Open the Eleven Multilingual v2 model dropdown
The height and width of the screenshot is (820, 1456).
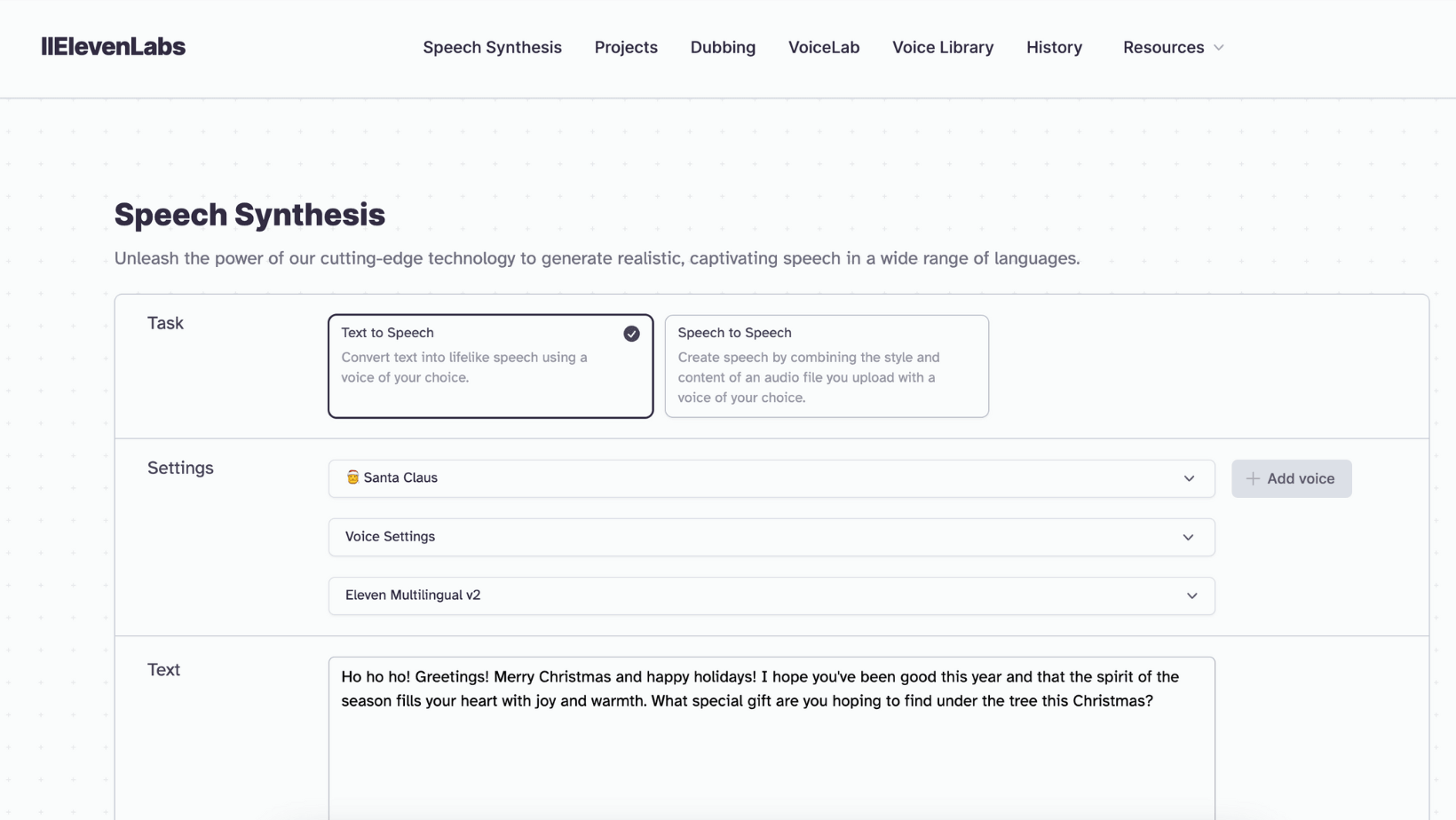771,595
